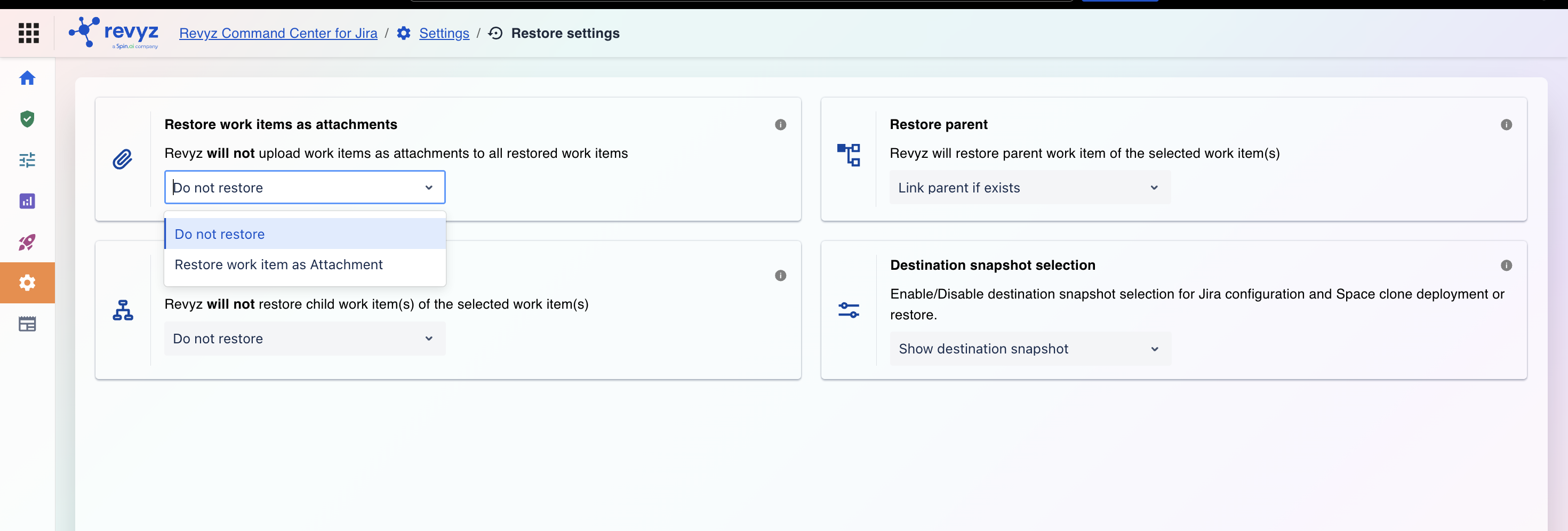Open the table layout sidebar icon
Screen dimensions: 1568x531
pyautogui.click(x=27, y=324)
